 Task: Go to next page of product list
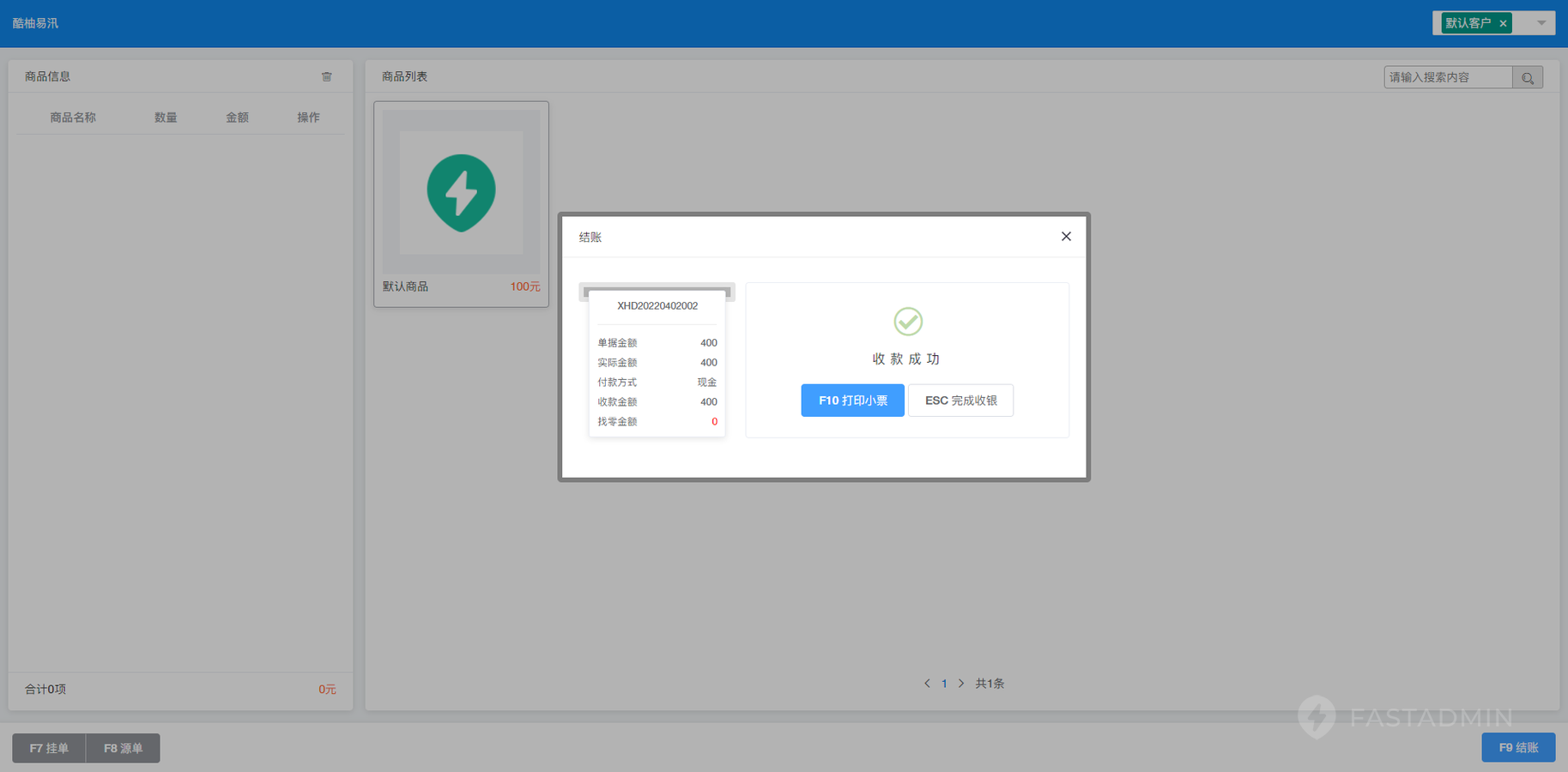[961, 684]
